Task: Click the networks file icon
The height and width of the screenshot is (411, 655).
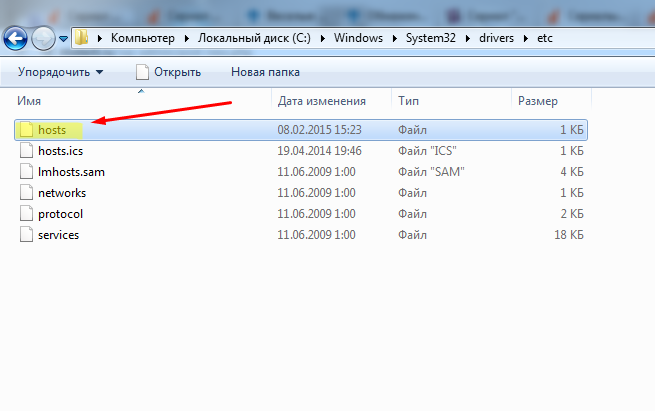Action: click(x=27, y=193)
